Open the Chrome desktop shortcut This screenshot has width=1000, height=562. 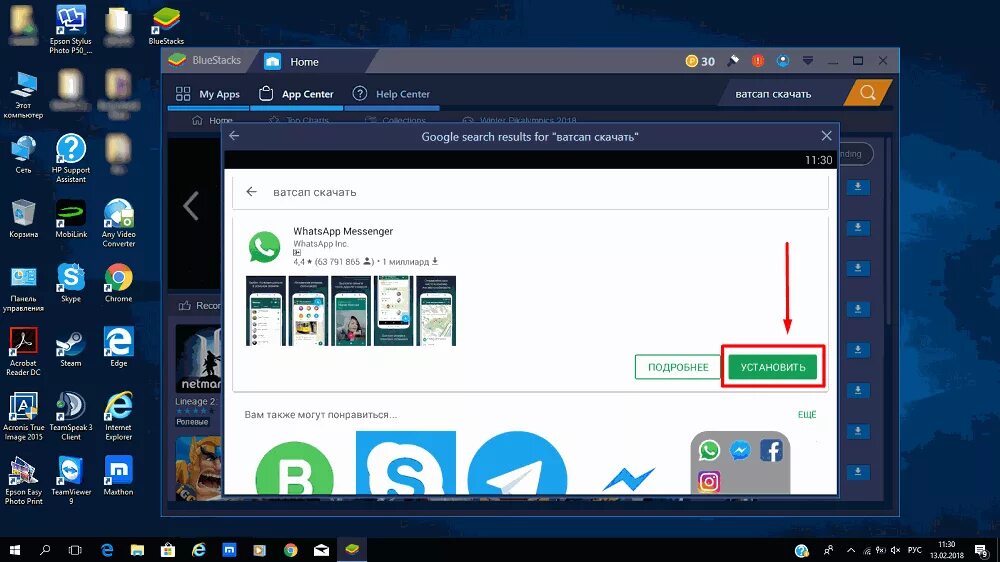tap(119, 283)
